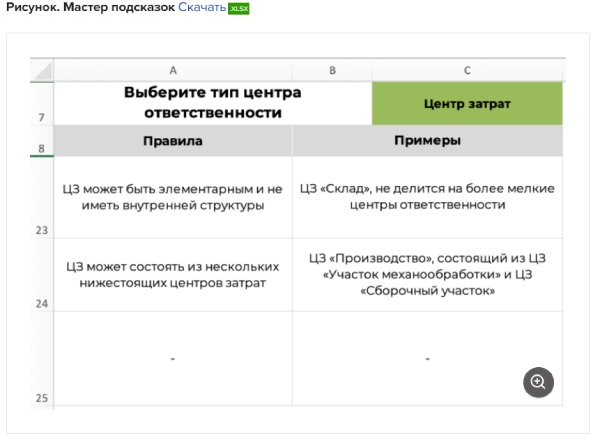Select column A header
The image size is (600, 441).
click(173, 70)
